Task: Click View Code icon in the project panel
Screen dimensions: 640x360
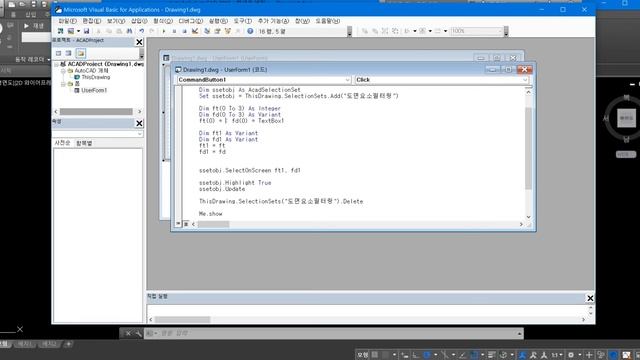Action: click(58, 53)
